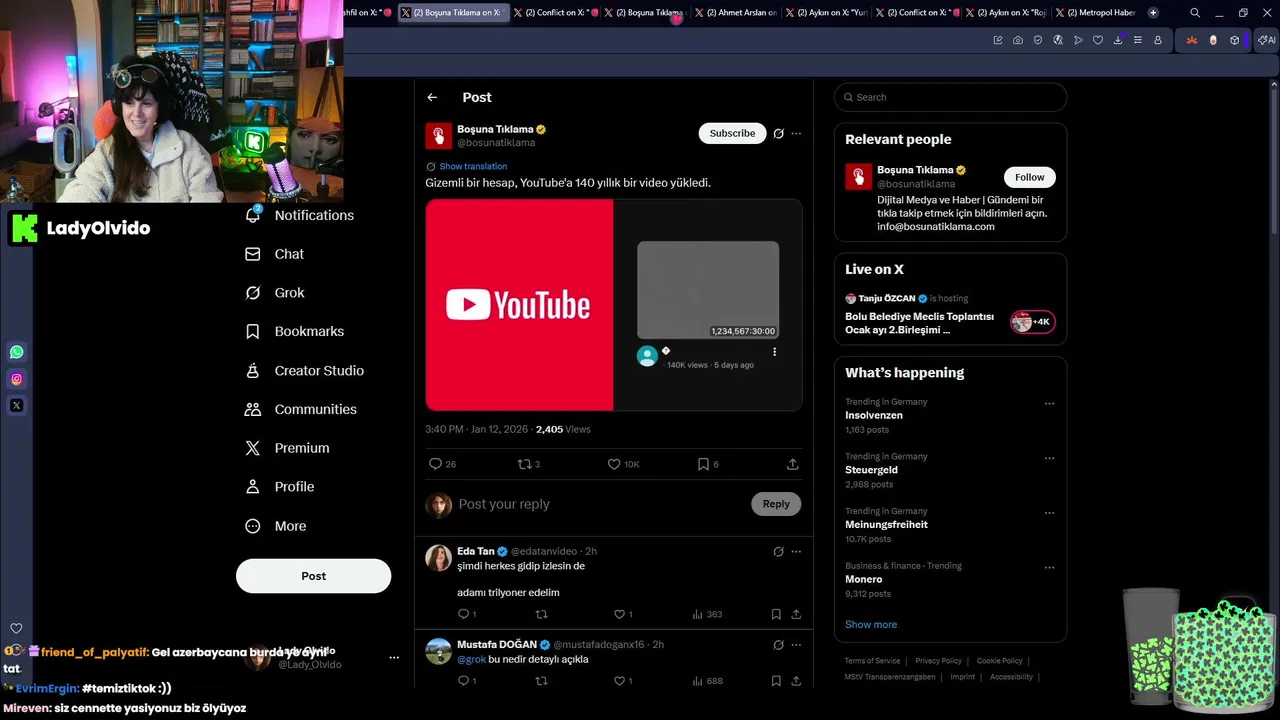Image resolution: width=1280 pixels, height=720 pixels.
Task: Open more options for Insolvenzen trend
Action: tap(1049, 404)
